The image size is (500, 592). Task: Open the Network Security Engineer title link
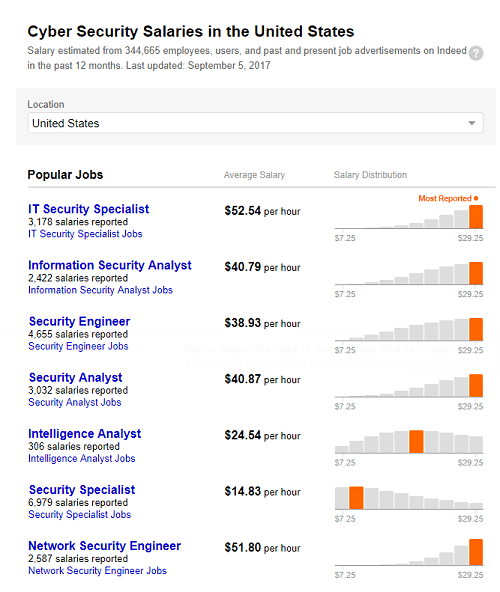point(105,546)
